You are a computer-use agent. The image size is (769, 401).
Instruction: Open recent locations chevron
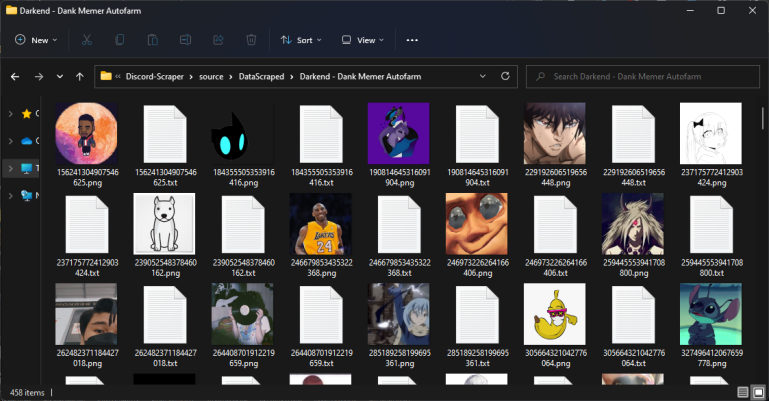point(60,76)
